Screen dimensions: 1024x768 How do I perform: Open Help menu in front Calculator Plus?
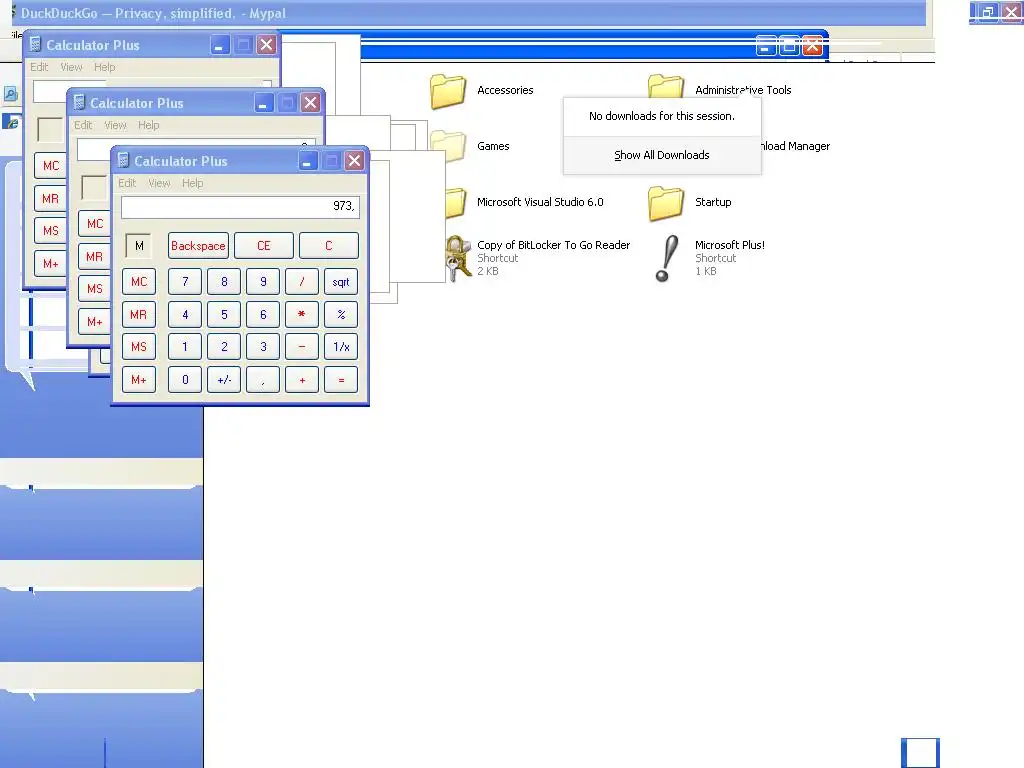click(192, 183)
